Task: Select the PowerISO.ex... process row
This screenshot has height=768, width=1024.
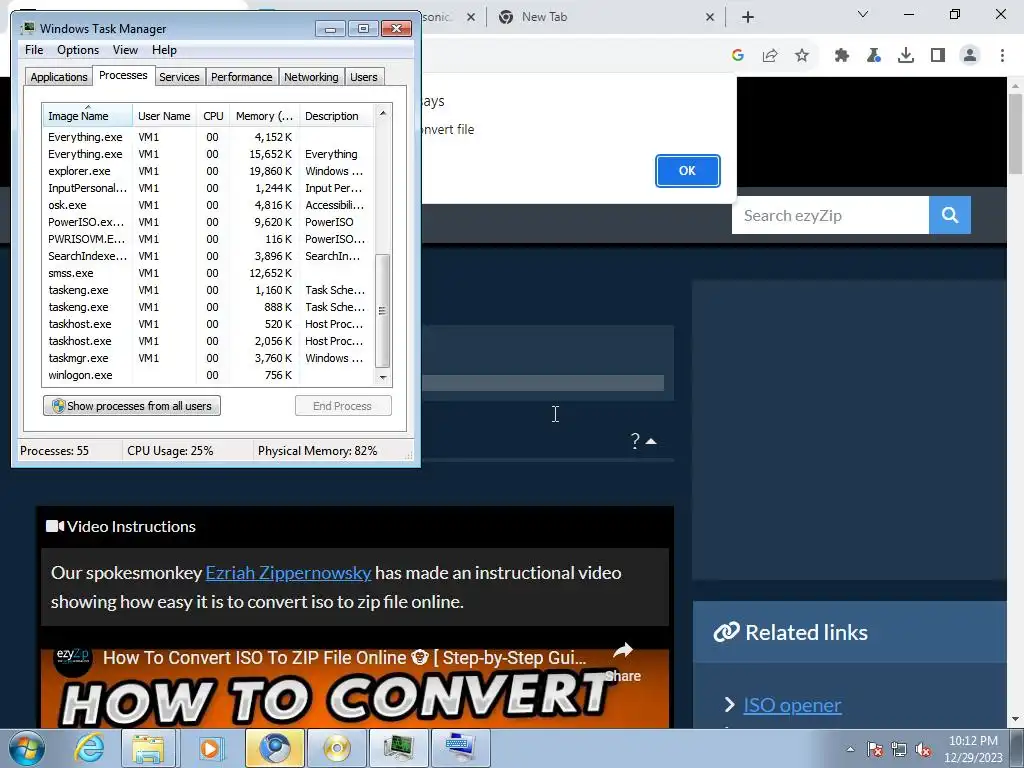Action: [x=208, y=222]
